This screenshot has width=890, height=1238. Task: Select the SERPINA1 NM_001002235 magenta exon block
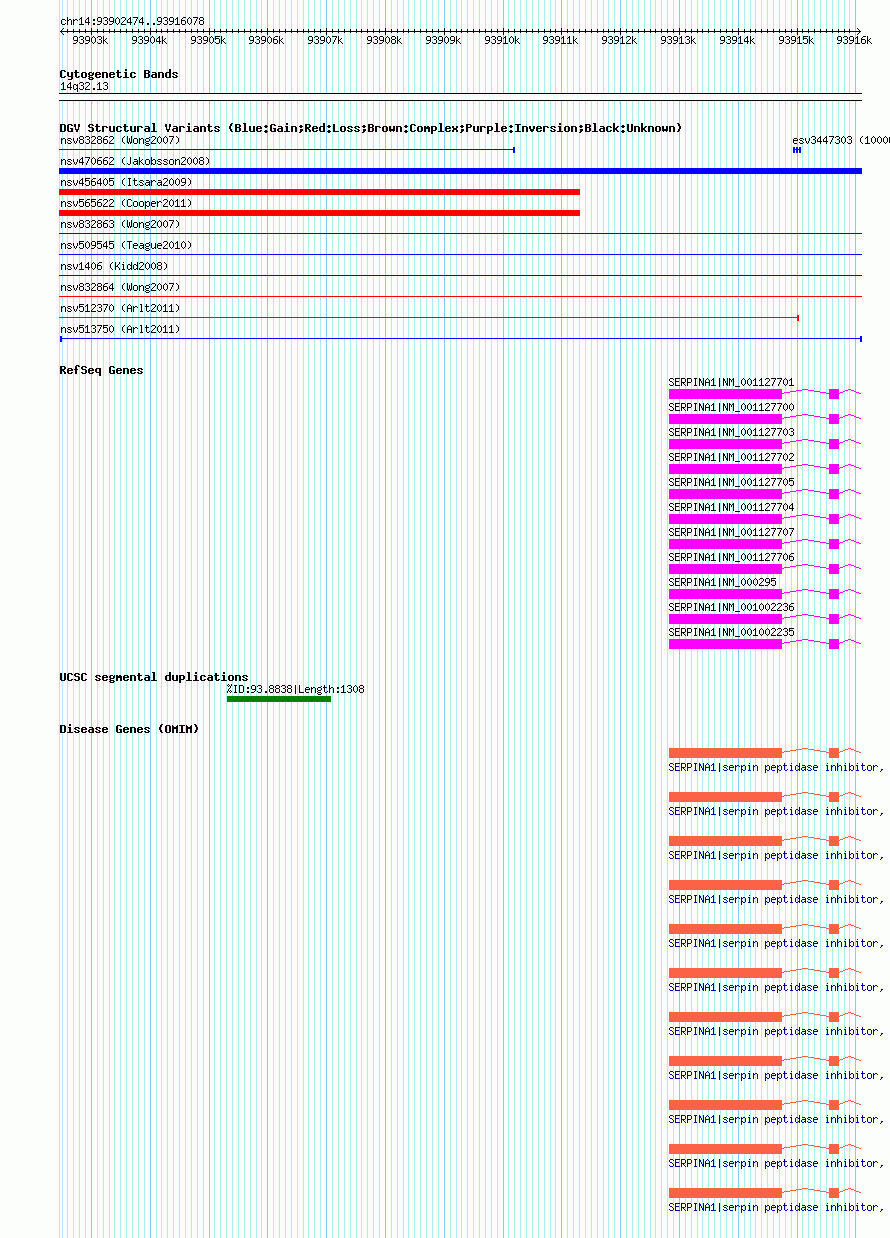(725, 644)
